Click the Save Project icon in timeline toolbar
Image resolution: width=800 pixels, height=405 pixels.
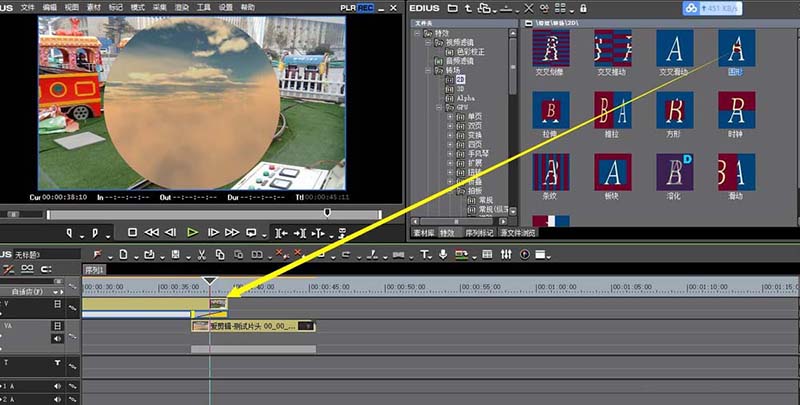pyautogui.click(x=176, y=254)
